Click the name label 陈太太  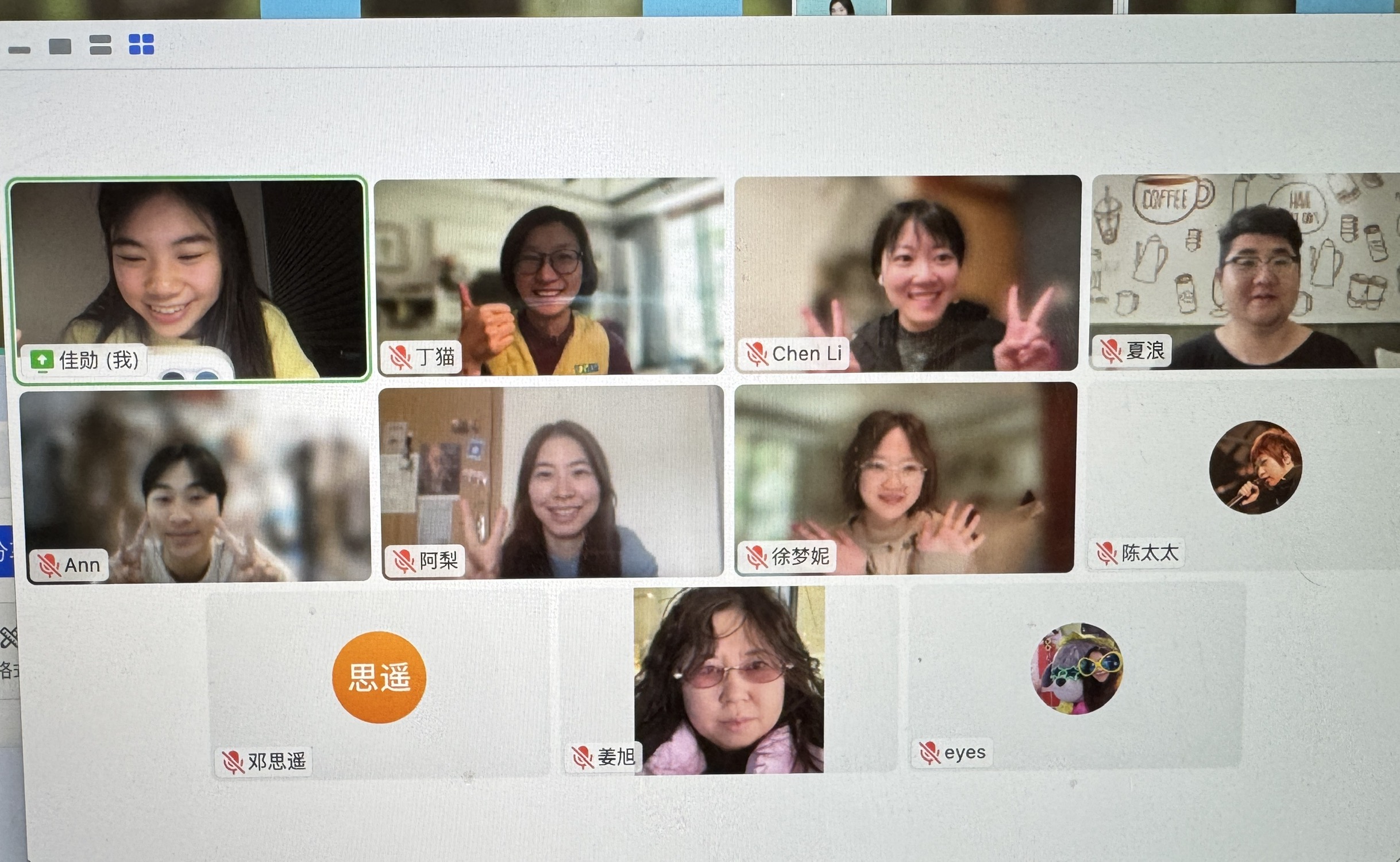(1150, 553)
